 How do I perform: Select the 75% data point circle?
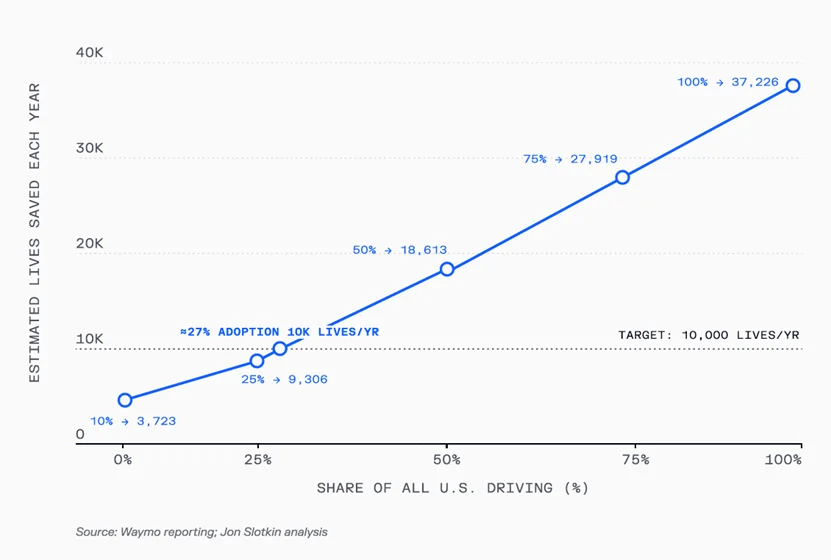622,177
